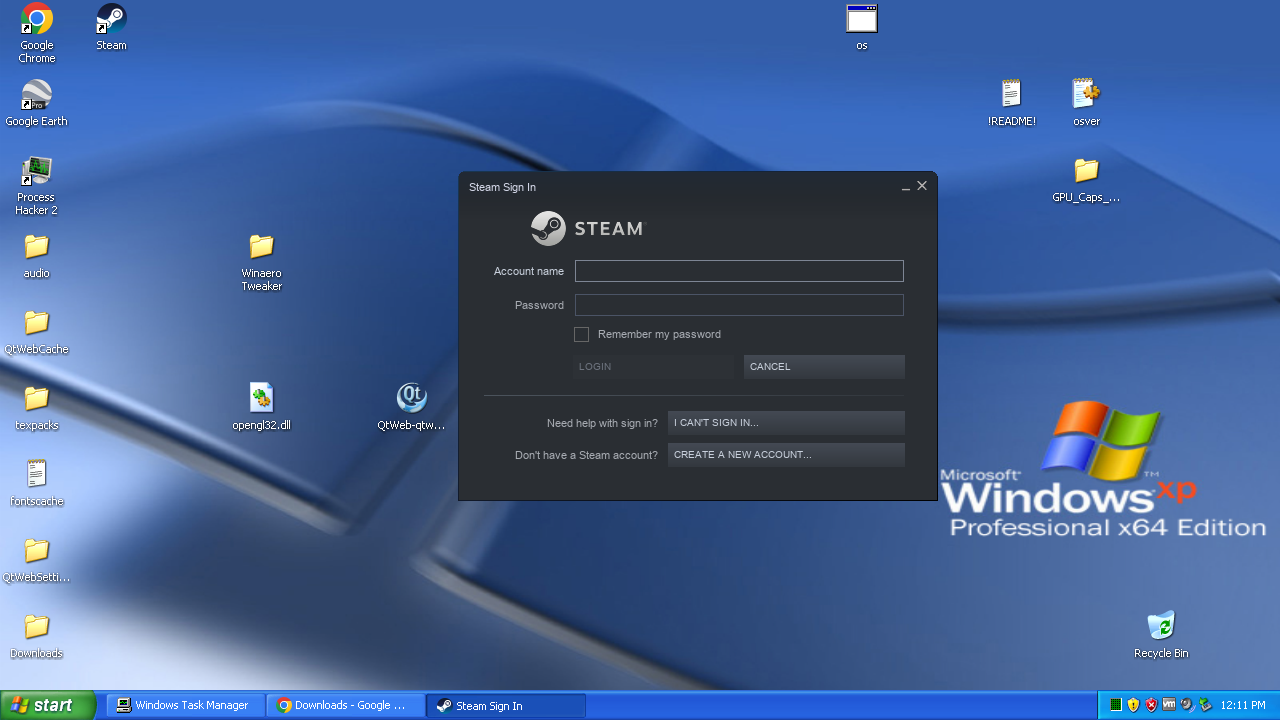Click the Need help with sign in text

[x=602, y=423]
